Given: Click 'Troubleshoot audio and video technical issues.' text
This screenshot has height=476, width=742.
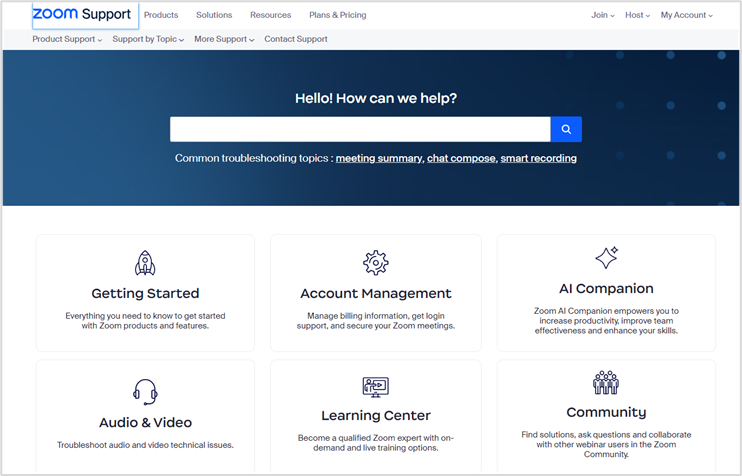Looking at the screenshot, I should coord(145,445).
